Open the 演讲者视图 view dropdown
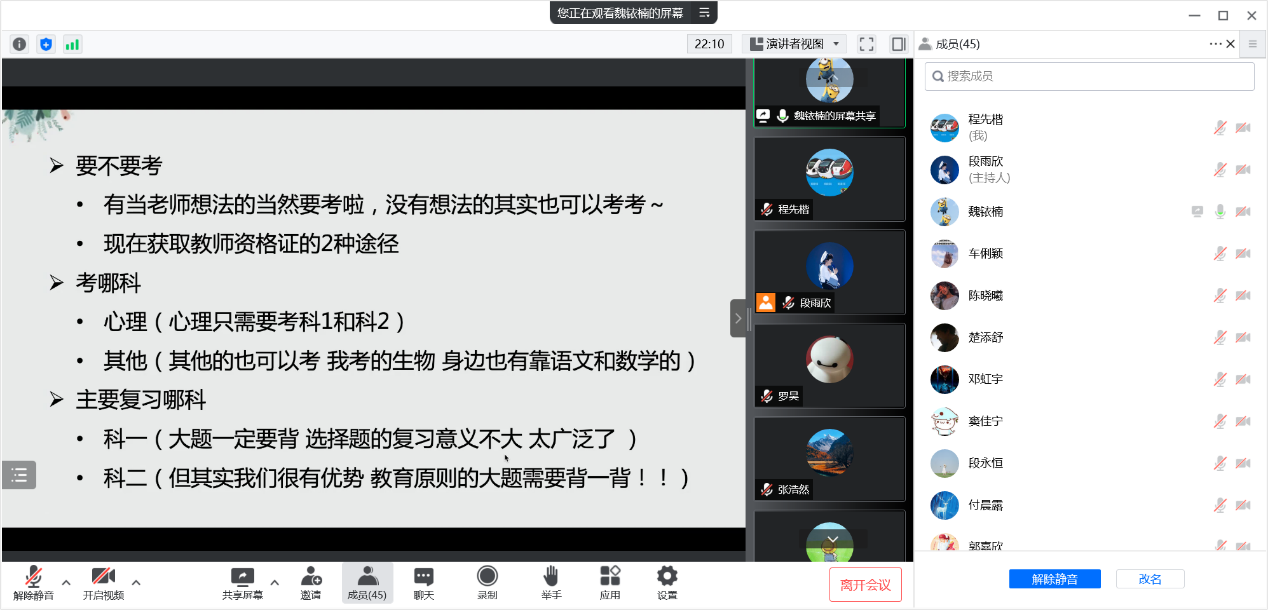 tap(795, 44)
